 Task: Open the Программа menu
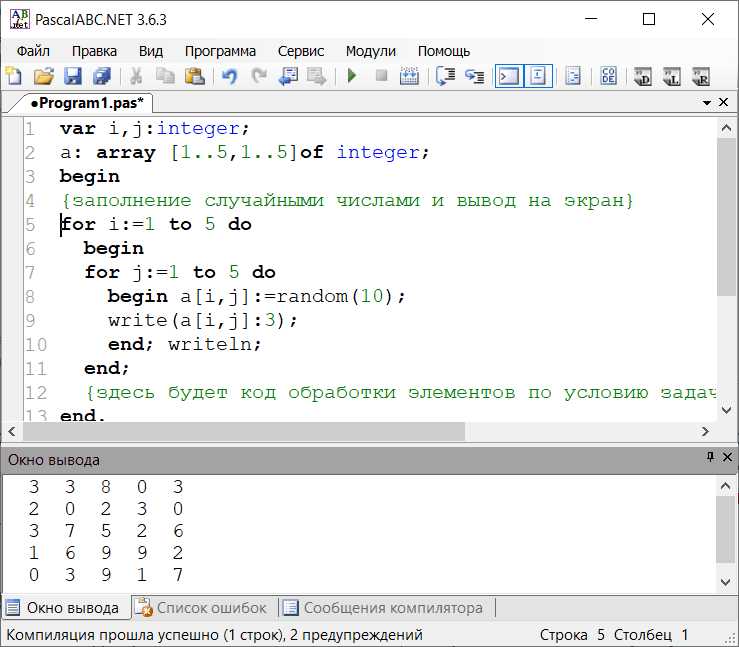(220, 51)
